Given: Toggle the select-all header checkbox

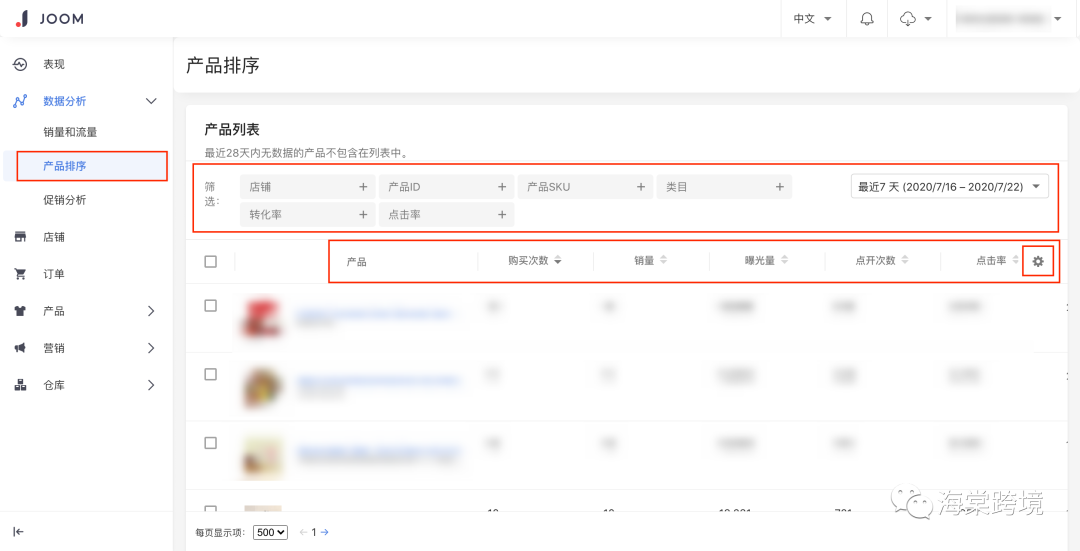Looking at the screenshot, I should [211, 262].
